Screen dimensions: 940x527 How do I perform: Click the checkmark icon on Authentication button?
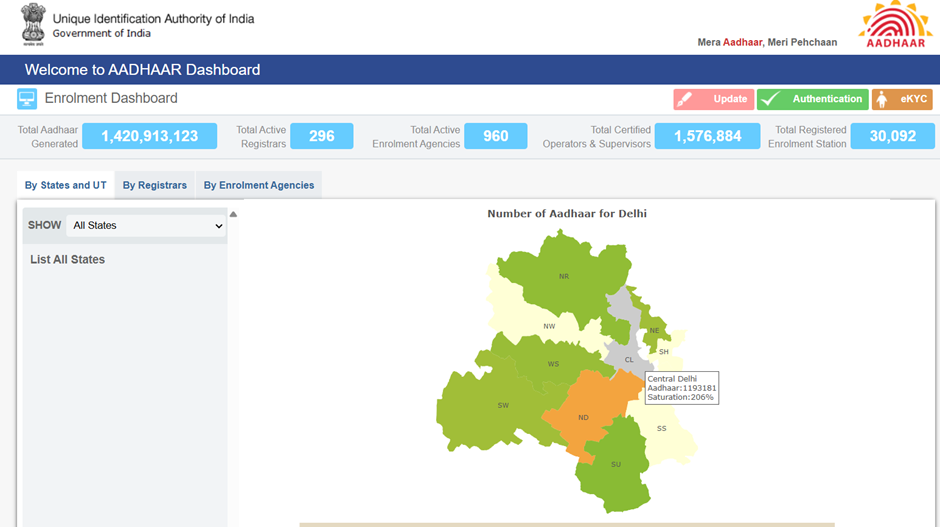771,99
